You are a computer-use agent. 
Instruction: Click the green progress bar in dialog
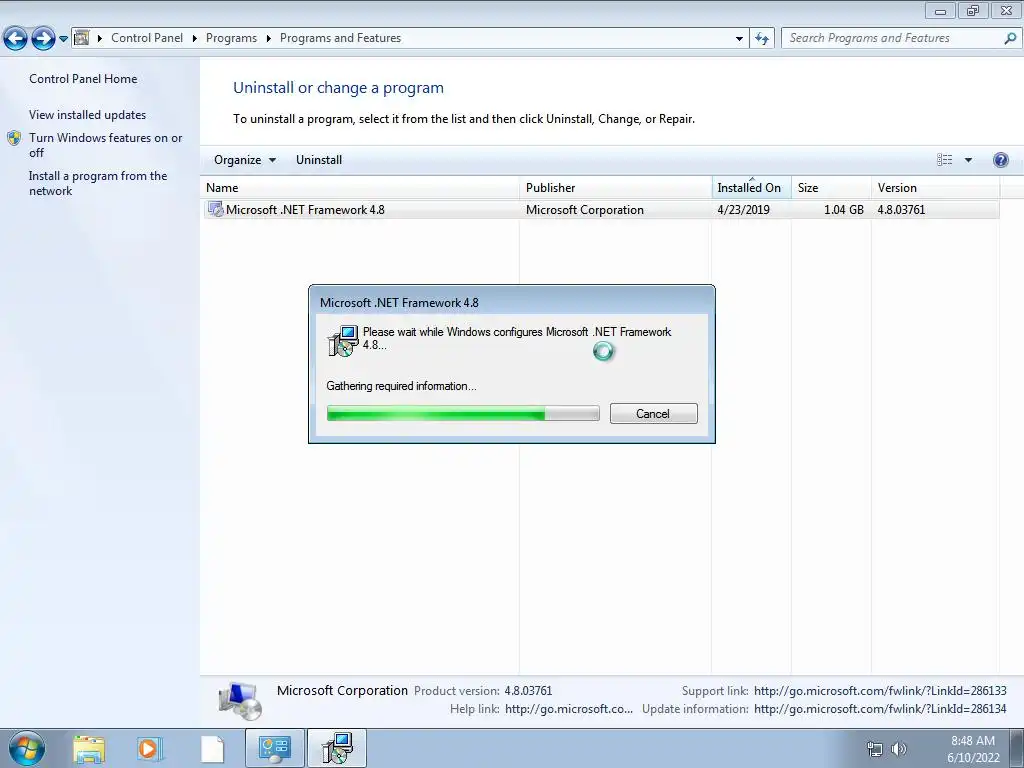pos(463,413)
